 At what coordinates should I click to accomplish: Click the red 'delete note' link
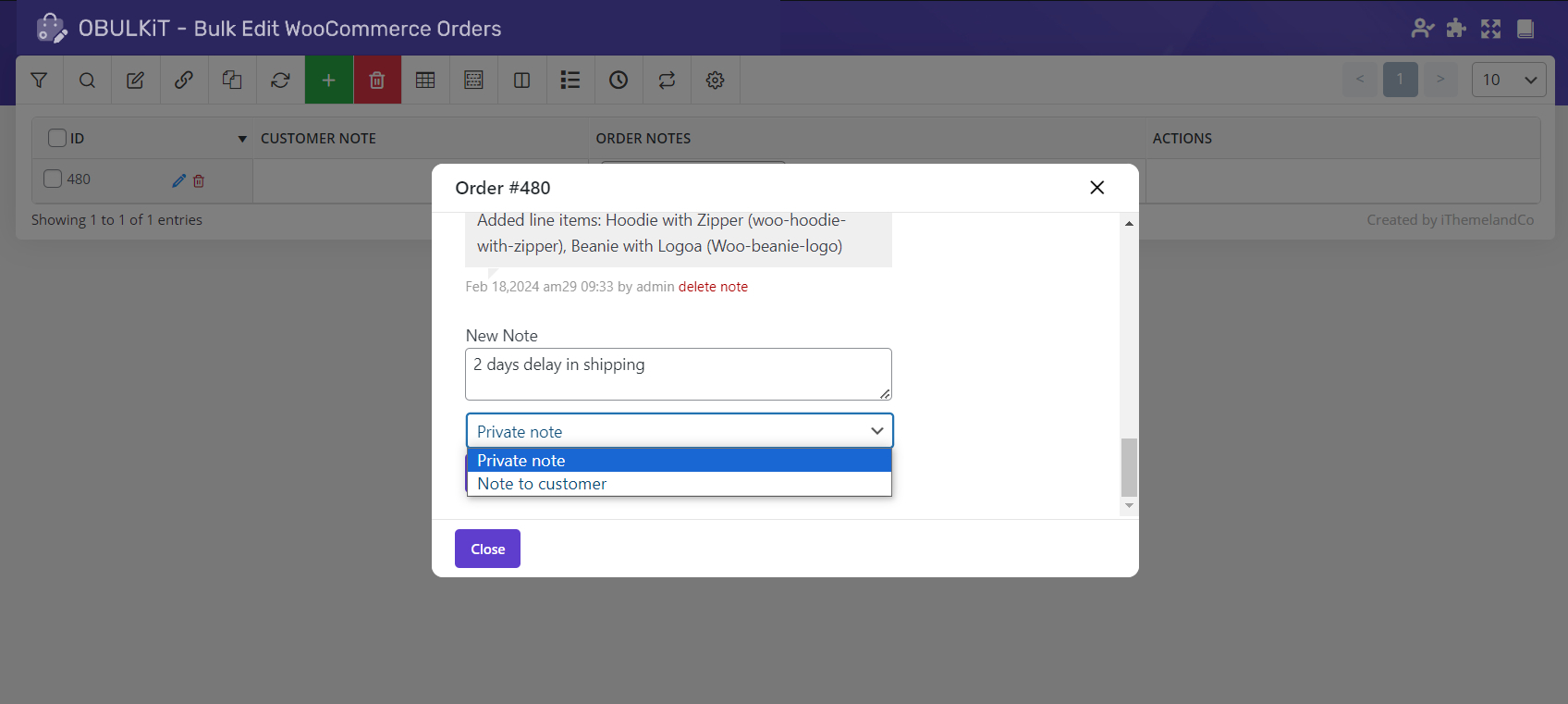pyautogui.click(x=713, y=287)
